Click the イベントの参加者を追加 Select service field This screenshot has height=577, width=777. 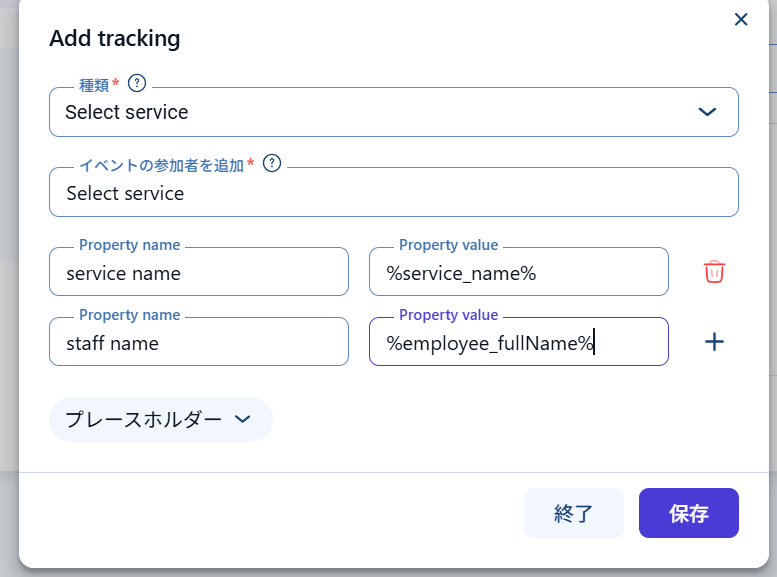click(x=393, y=193)
